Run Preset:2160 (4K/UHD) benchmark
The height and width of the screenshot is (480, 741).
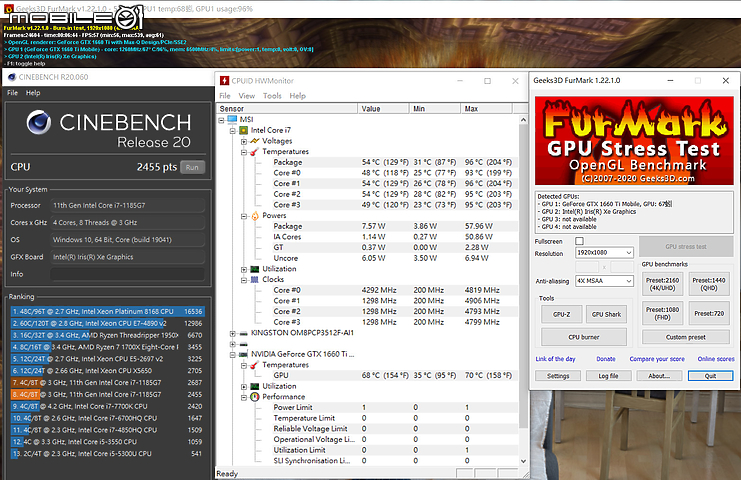click(662, 284)
